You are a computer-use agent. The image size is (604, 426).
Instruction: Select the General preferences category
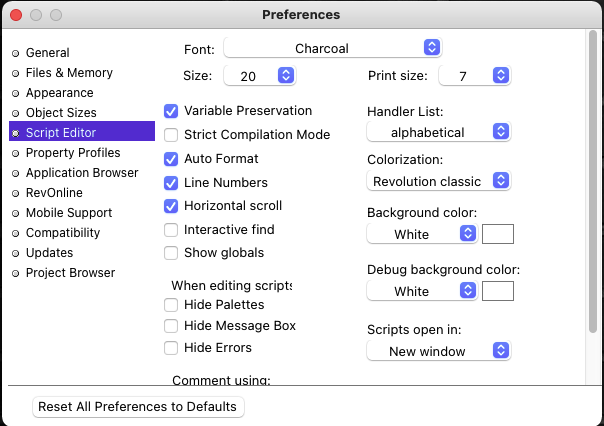[47, 53]
